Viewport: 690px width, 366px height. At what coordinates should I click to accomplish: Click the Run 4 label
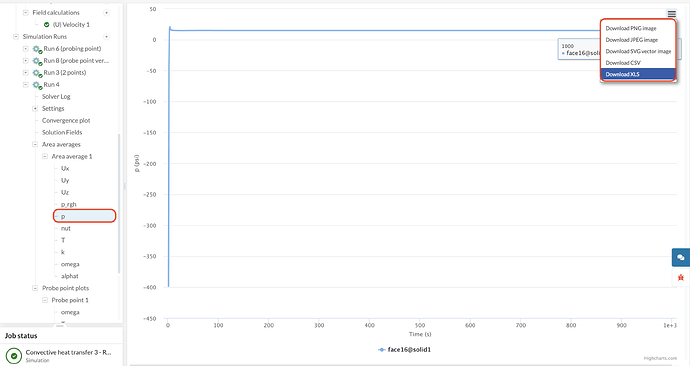pos(51,84)
